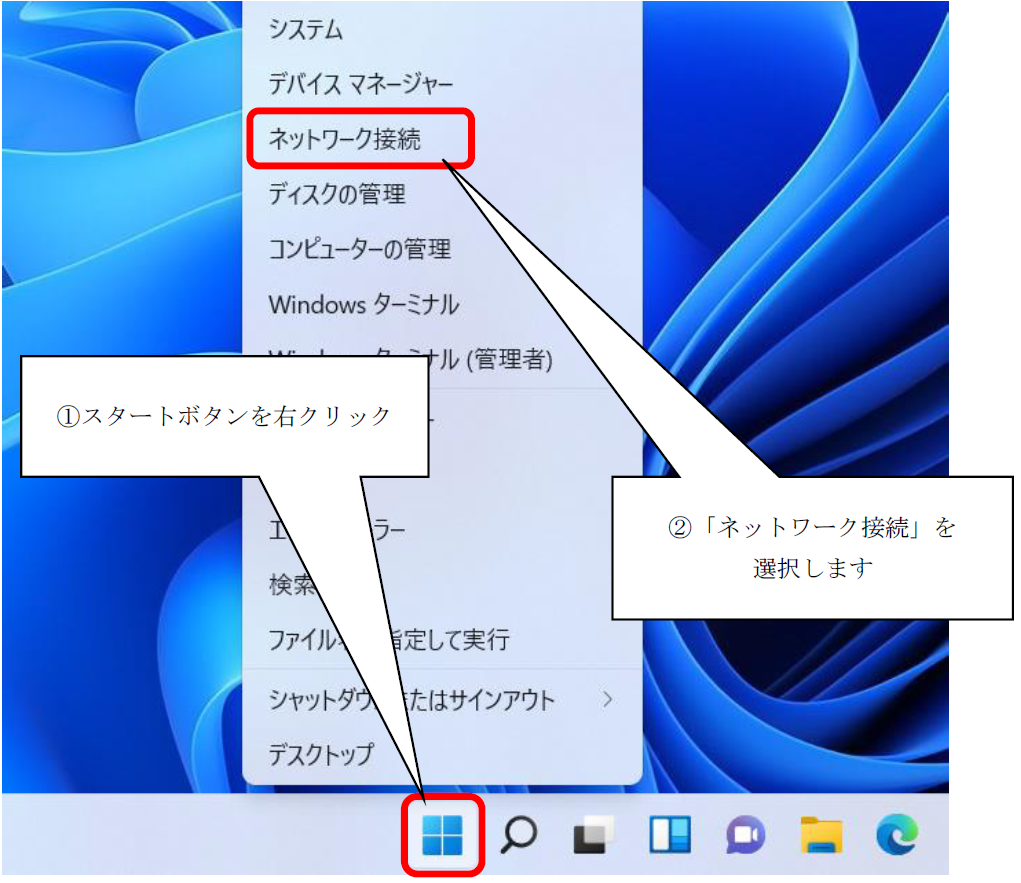Open ディスクの管理 from the menu
1021x883 pixels.
point(337,193)
